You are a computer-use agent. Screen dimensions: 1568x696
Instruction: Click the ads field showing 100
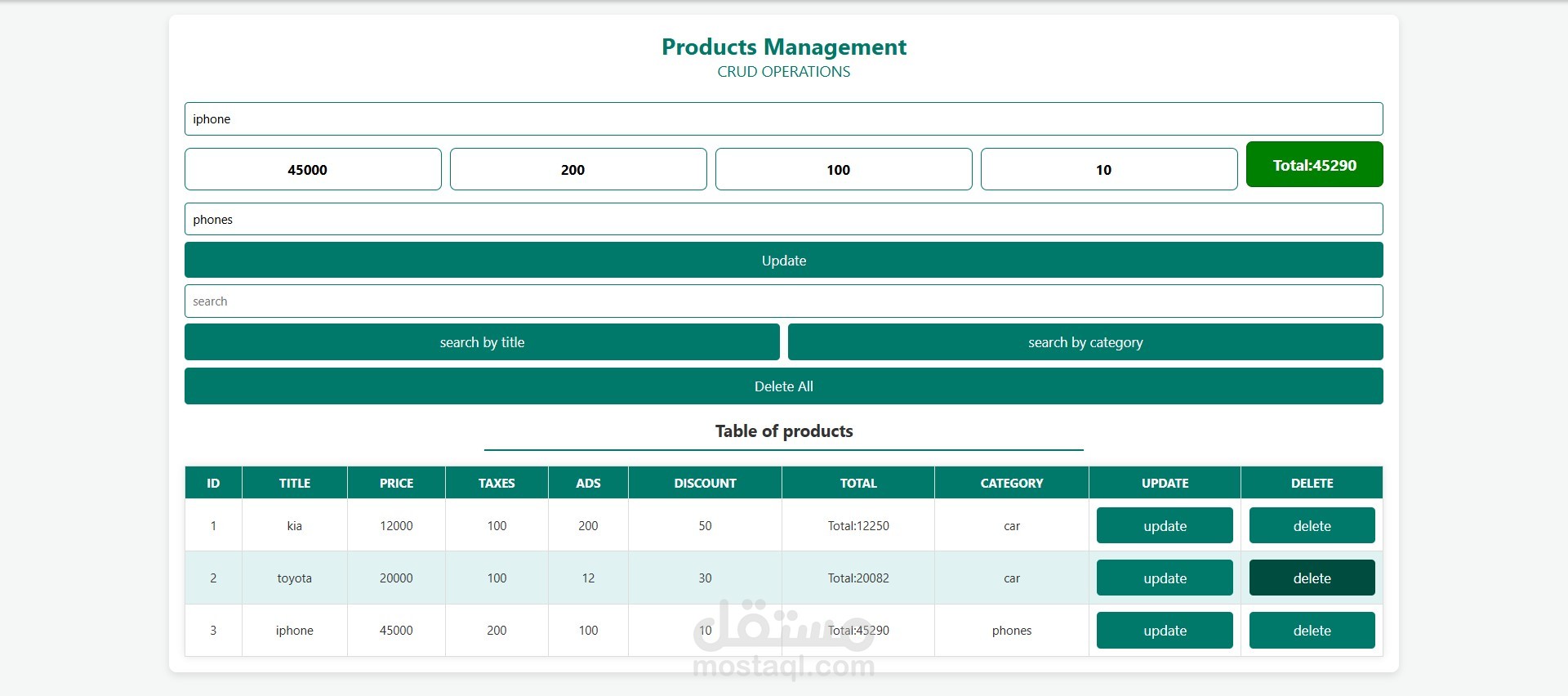[844, 169]
